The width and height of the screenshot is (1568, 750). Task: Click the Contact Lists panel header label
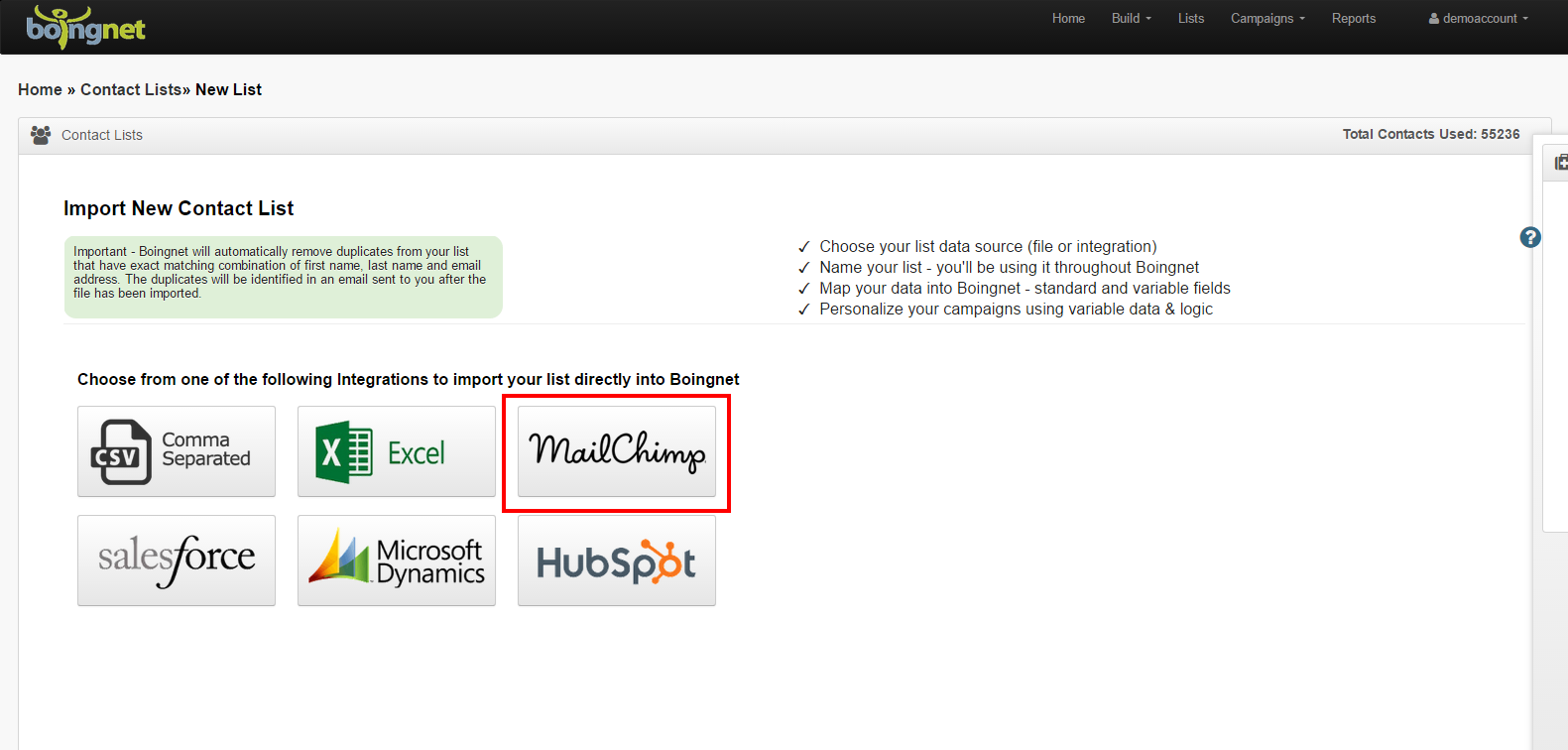[102, 135]
